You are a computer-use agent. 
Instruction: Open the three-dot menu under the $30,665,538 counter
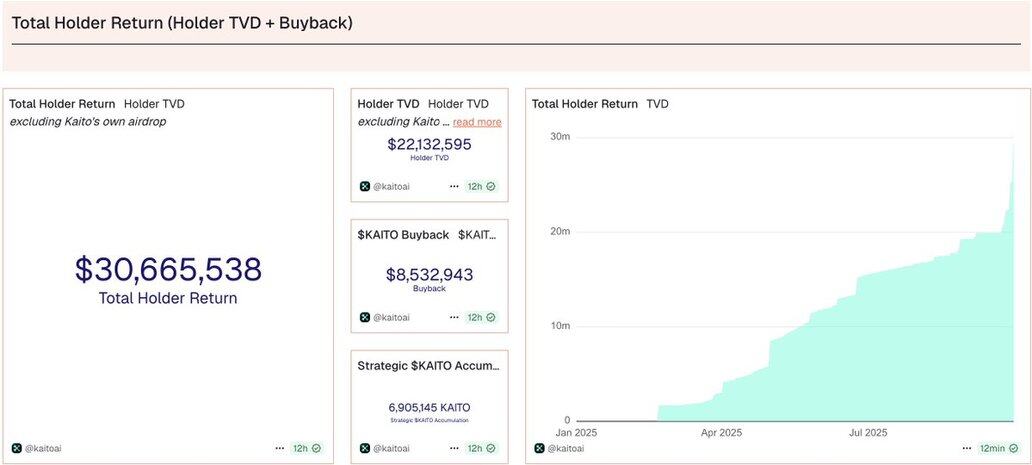click(279, 448)
